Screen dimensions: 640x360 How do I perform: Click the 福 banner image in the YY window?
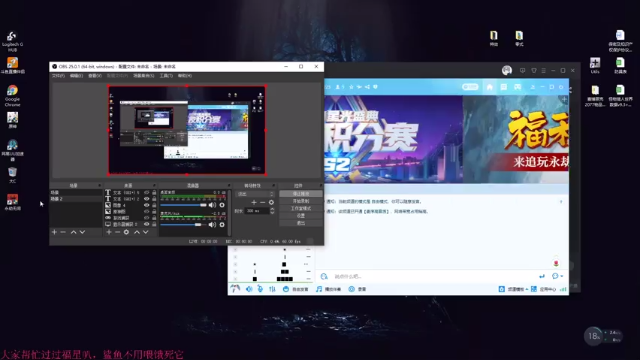516,139
